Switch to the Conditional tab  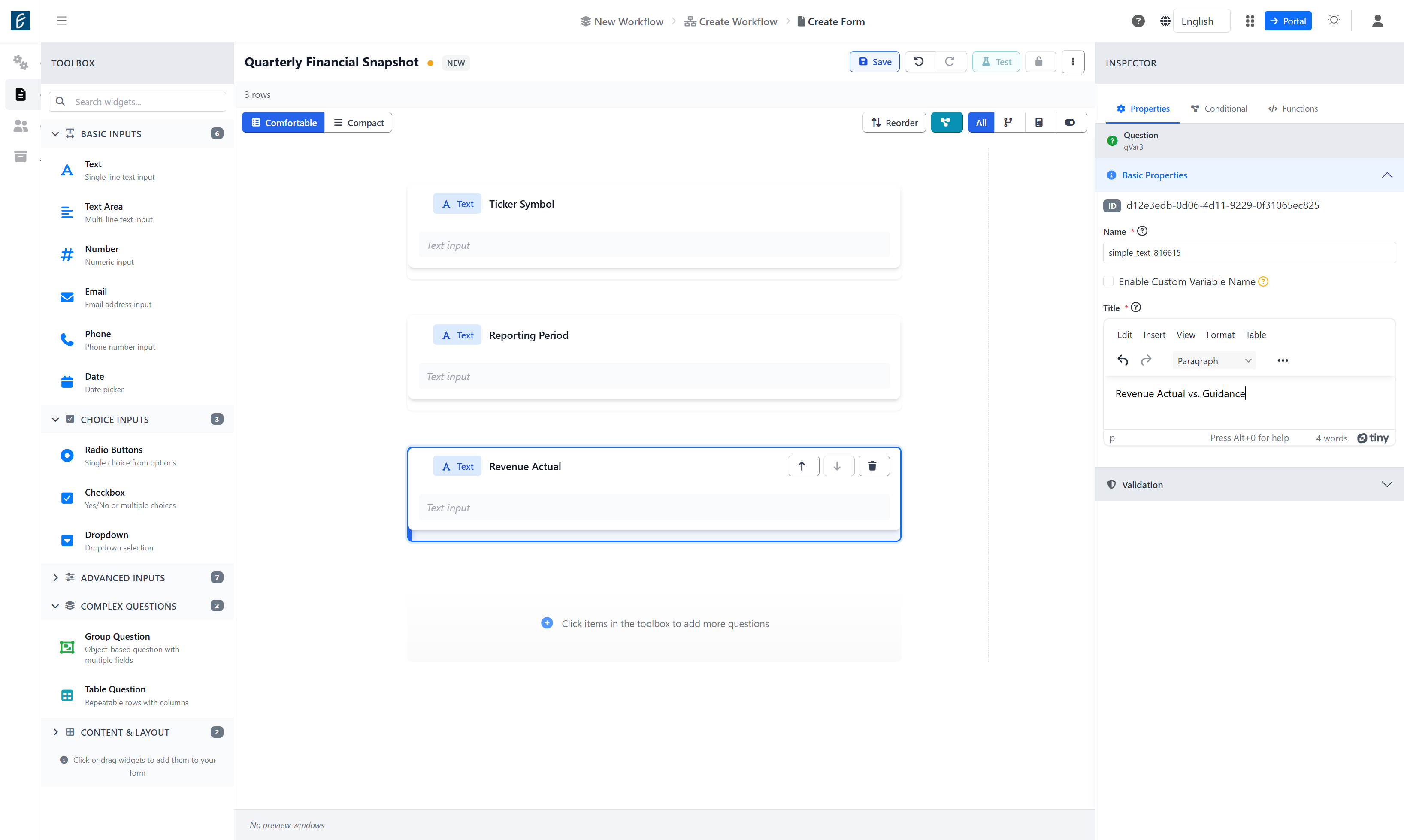1219,108
